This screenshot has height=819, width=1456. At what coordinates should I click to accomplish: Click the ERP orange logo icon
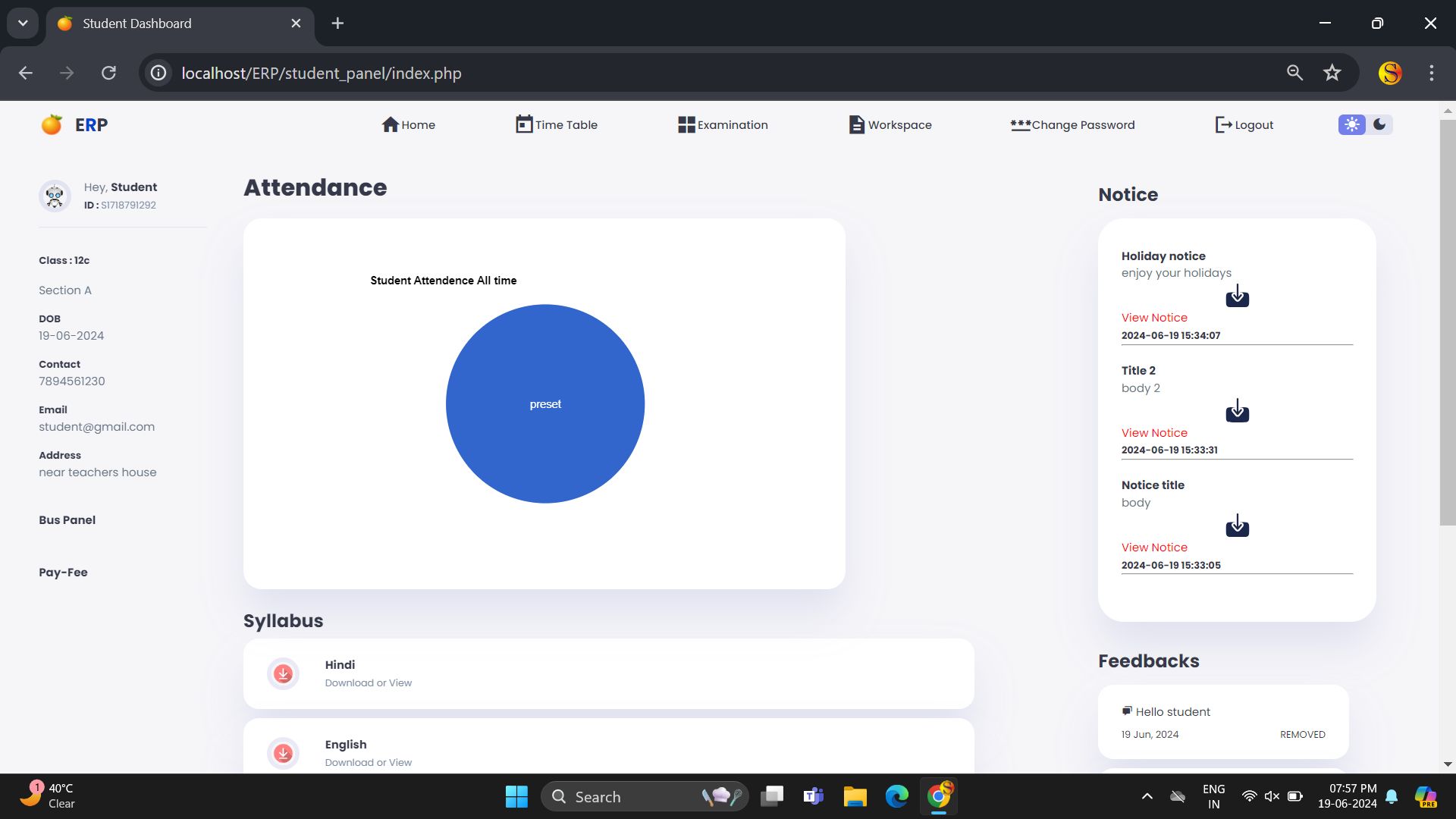point(52,124)
